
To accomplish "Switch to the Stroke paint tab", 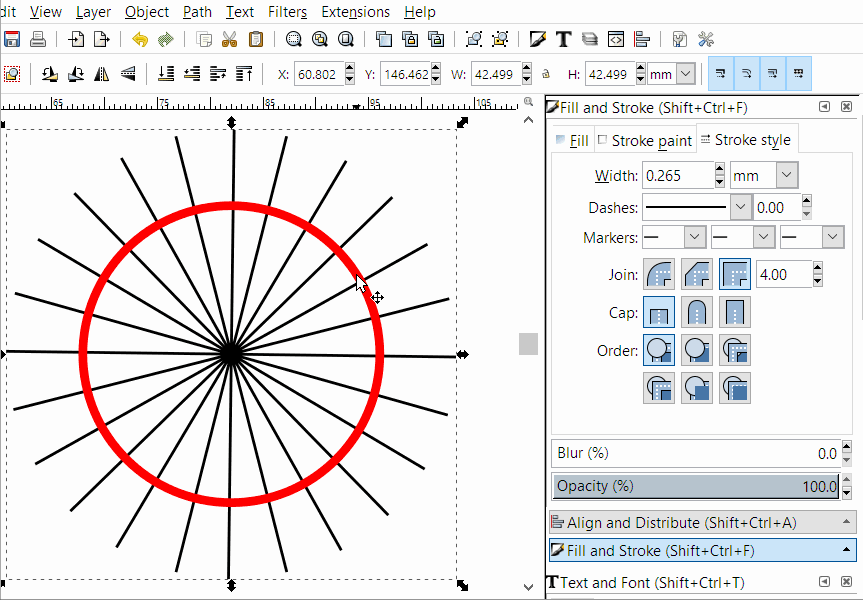I will click(x=645, y=140).
